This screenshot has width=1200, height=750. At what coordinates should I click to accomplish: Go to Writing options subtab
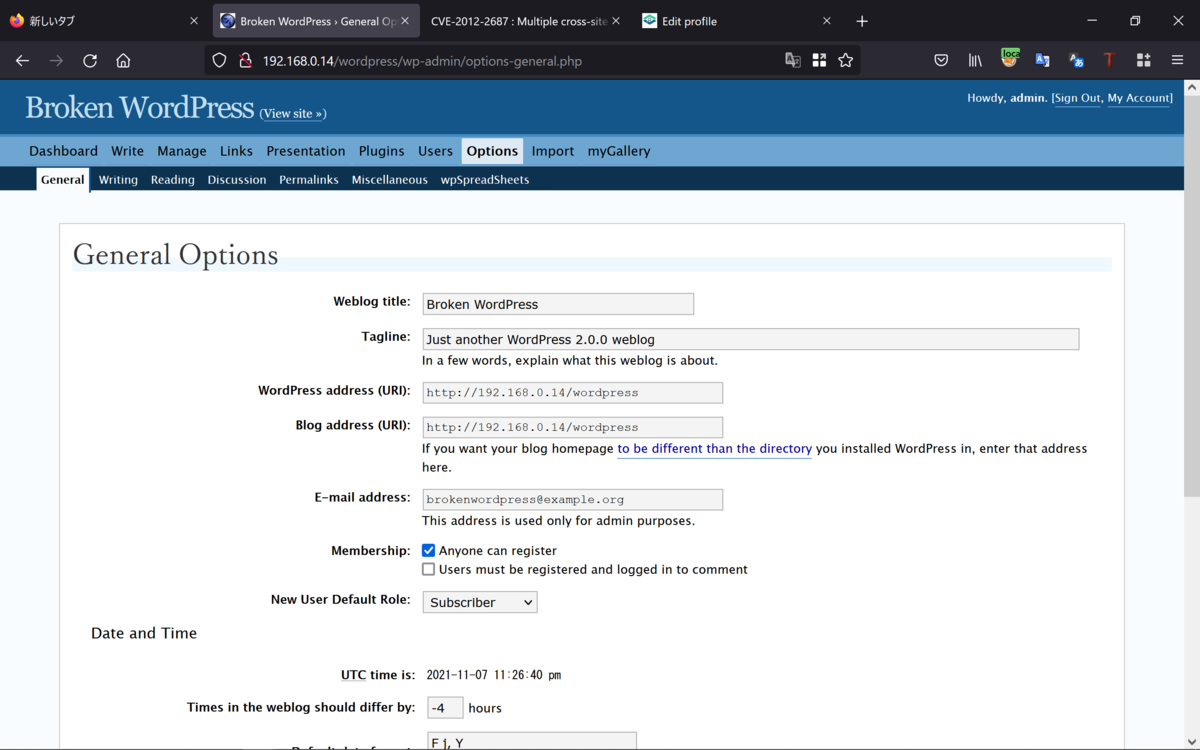point(118,180)
